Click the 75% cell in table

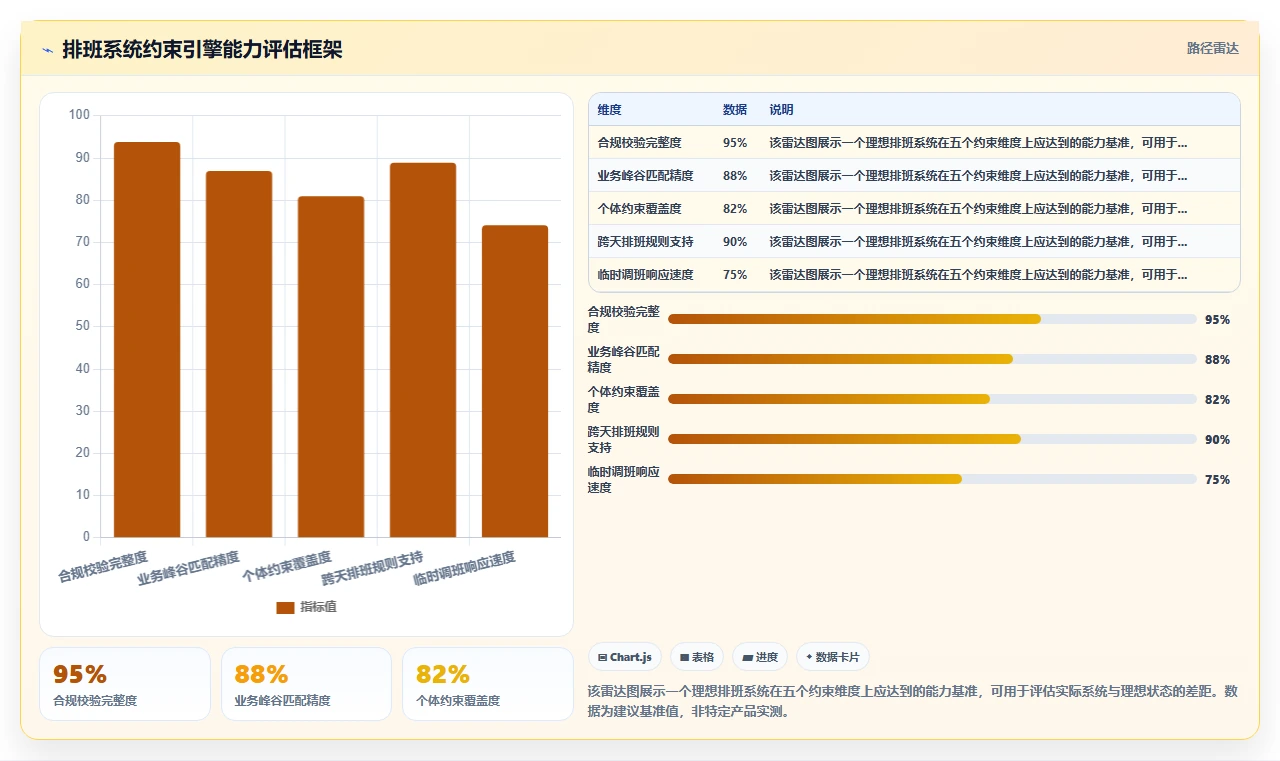click(735, 275)
